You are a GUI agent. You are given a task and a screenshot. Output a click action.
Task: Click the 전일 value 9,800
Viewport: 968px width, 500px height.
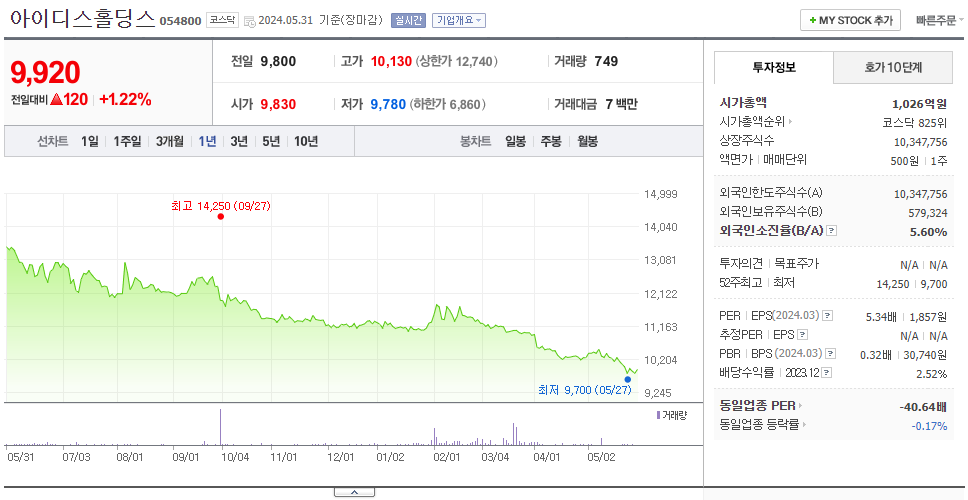point(278,61)
